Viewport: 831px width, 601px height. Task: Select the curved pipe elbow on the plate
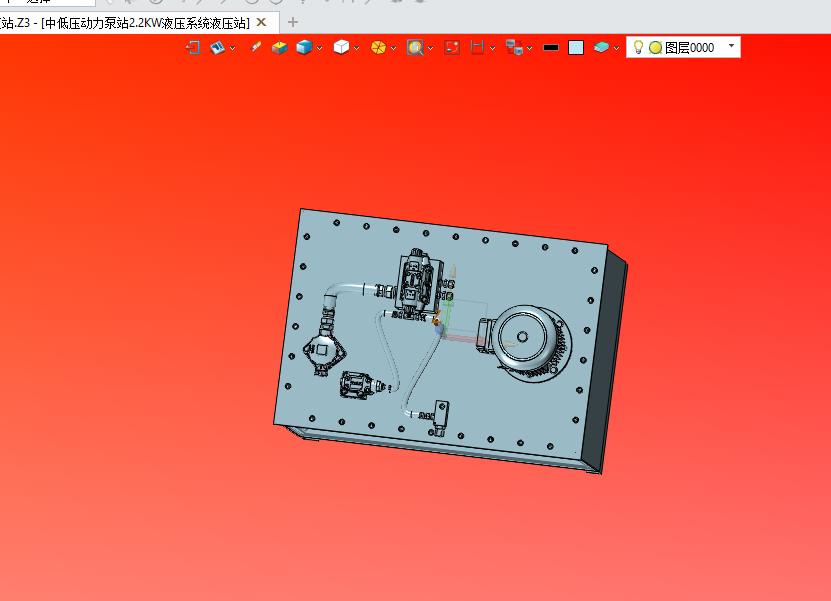344,293
